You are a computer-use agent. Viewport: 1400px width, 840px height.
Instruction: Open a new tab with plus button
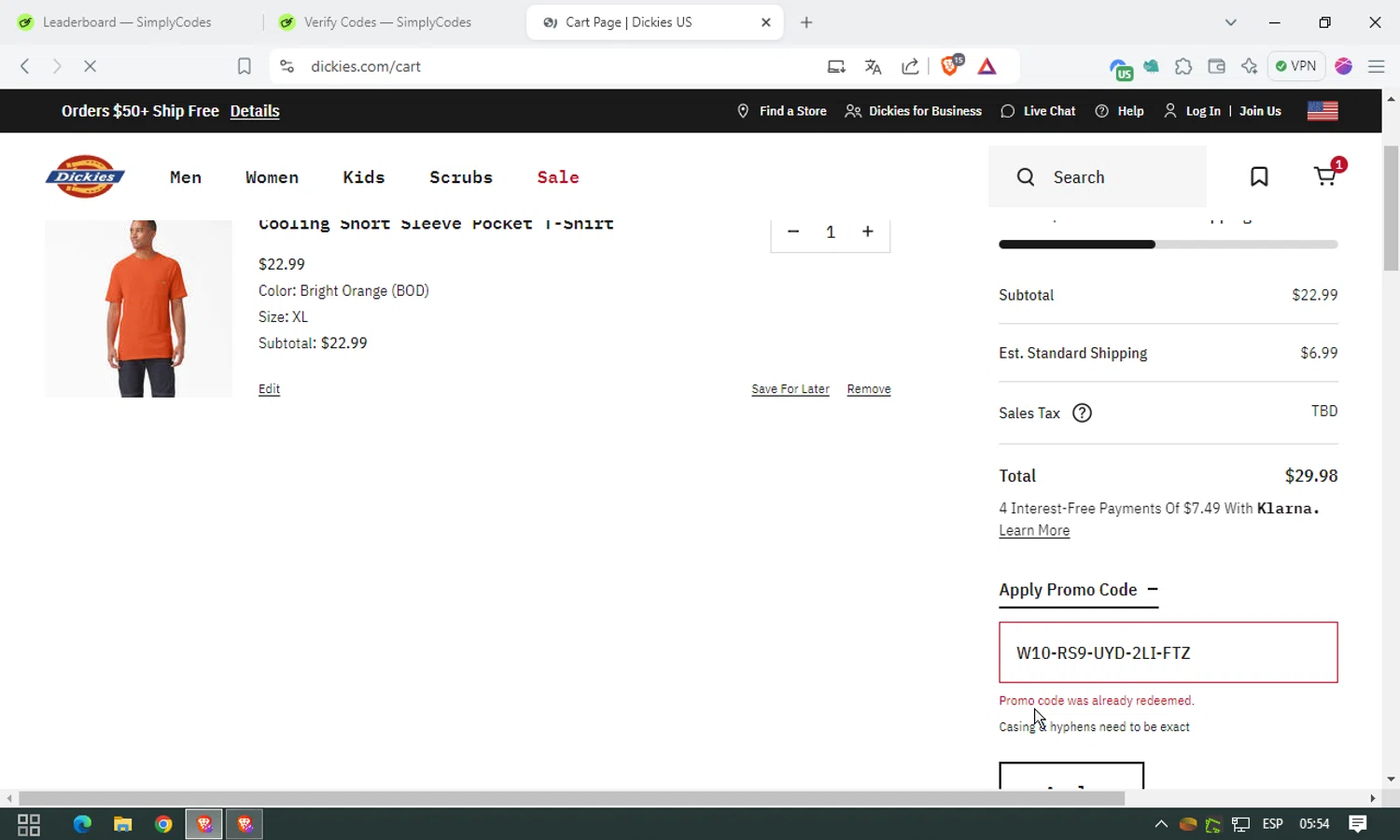(x=807, y=22)
